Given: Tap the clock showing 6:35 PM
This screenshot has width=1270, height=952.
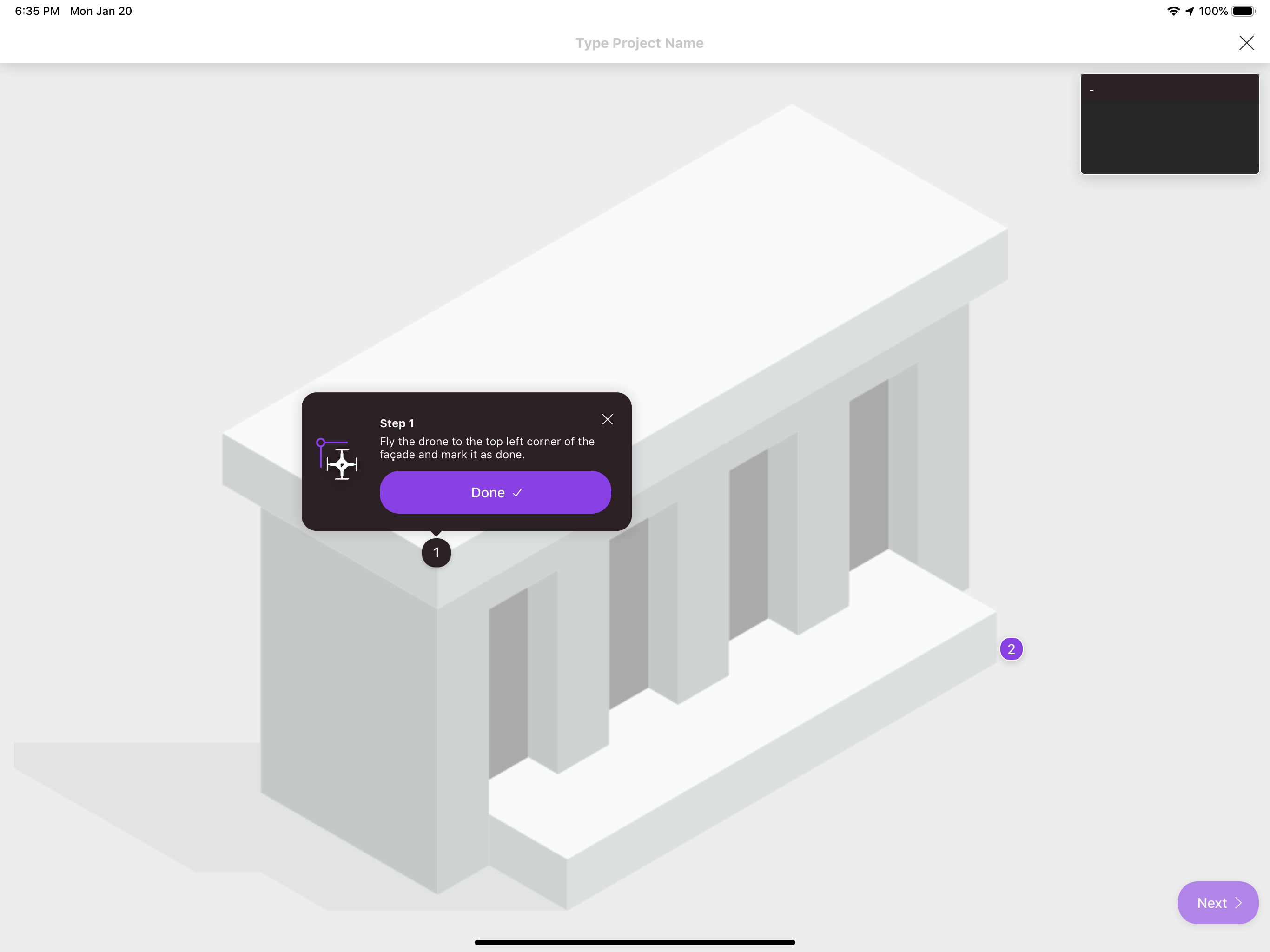Looking at the screenshot, I should tap(36, 10).
